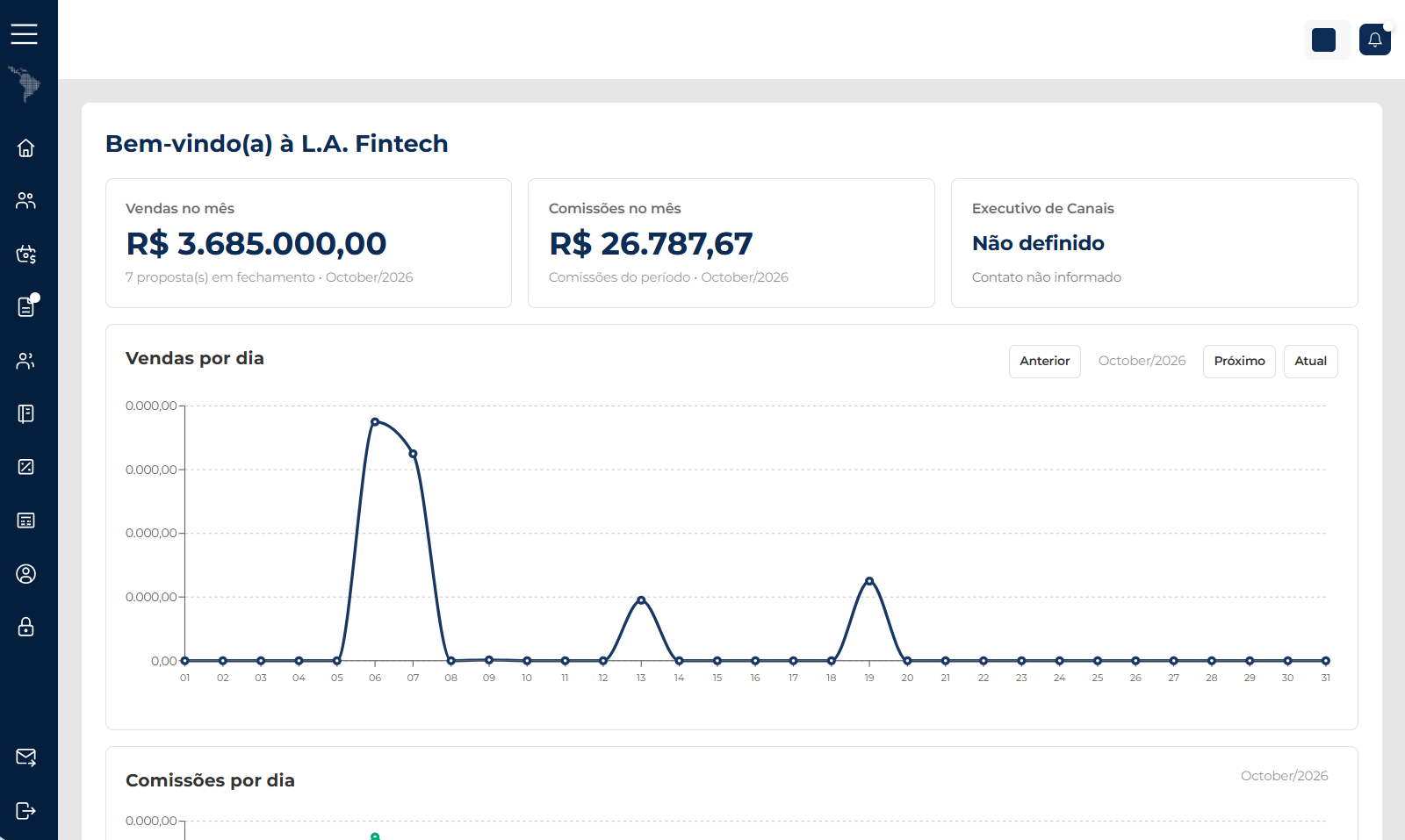Click the L.A. Fintech map logo
This screenshot has width=1405, height=840.
(x=25, y=85)
